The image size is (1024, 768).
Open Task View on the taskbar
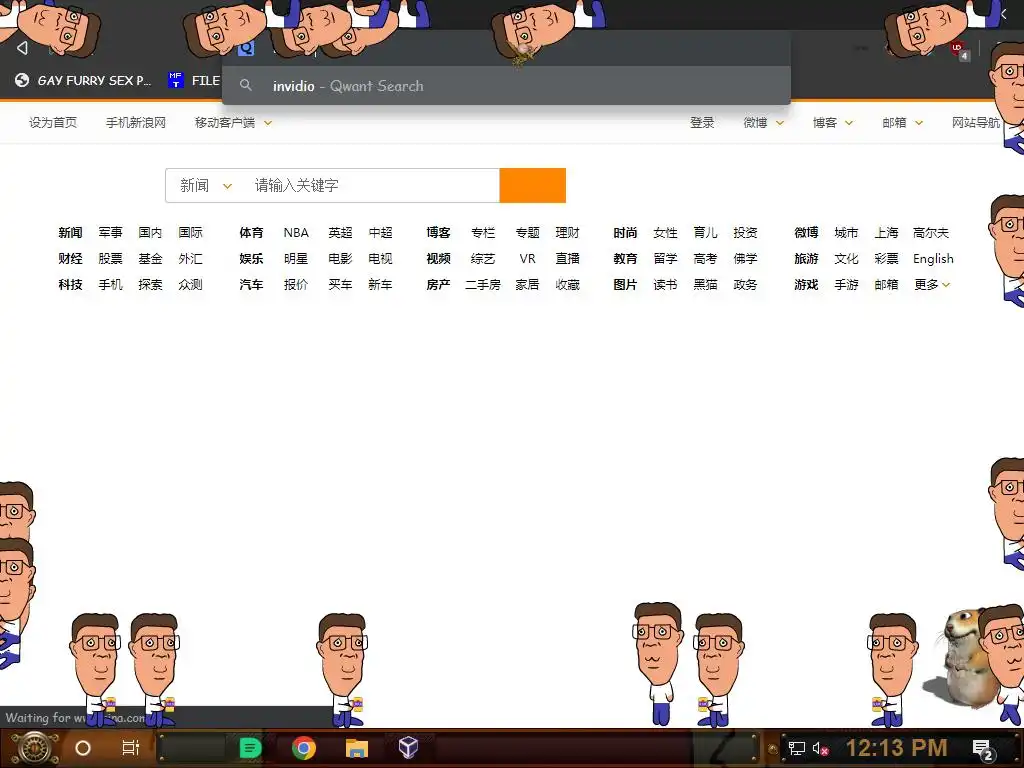click(x=131, y=748)
